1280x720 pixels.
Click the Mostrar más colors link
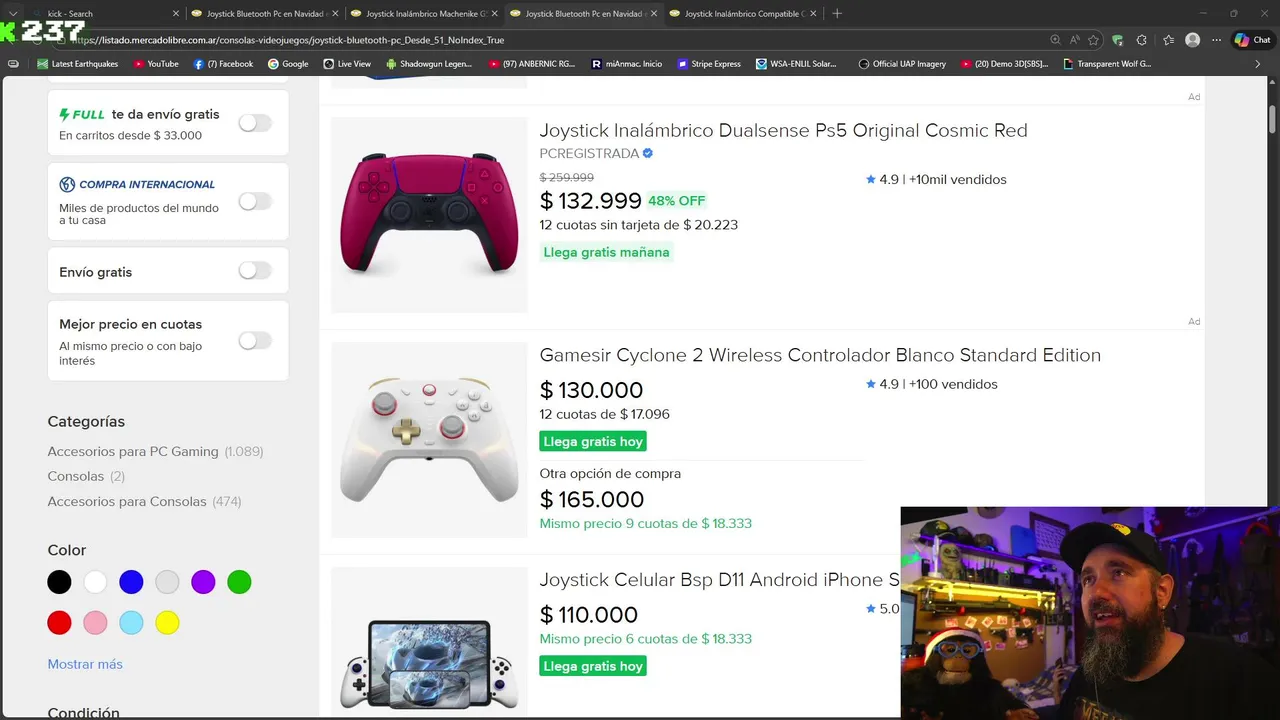85,664
